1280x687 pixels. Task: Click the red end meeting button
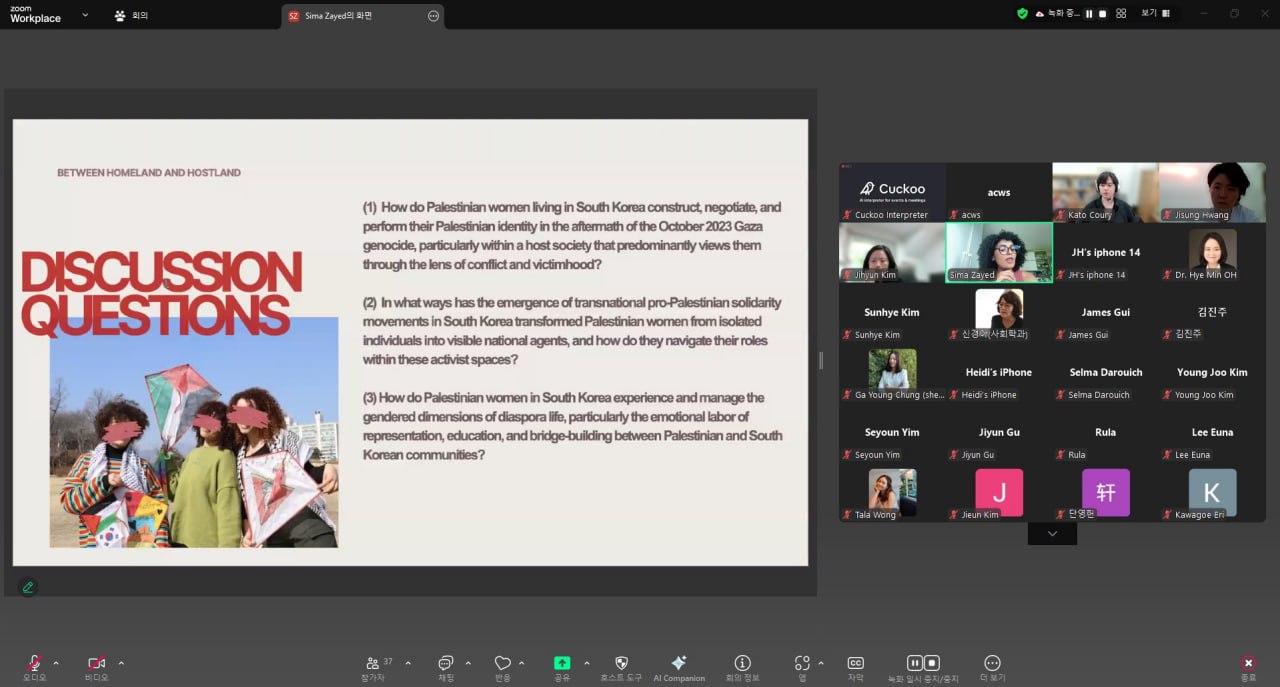click(1248, 663)
